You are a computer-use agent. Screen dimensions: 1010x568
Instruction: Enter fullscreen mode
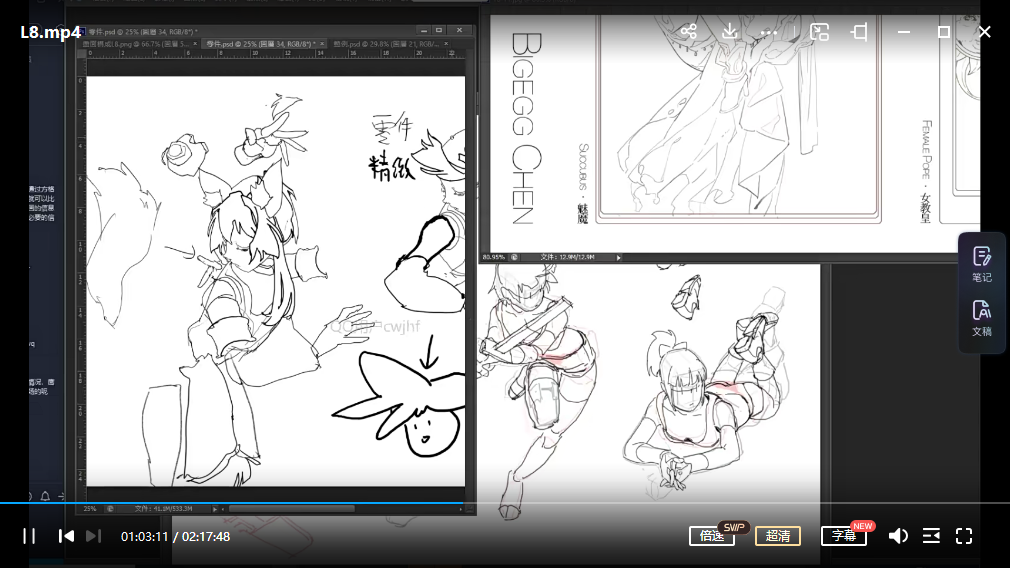(x=964, y=536)
